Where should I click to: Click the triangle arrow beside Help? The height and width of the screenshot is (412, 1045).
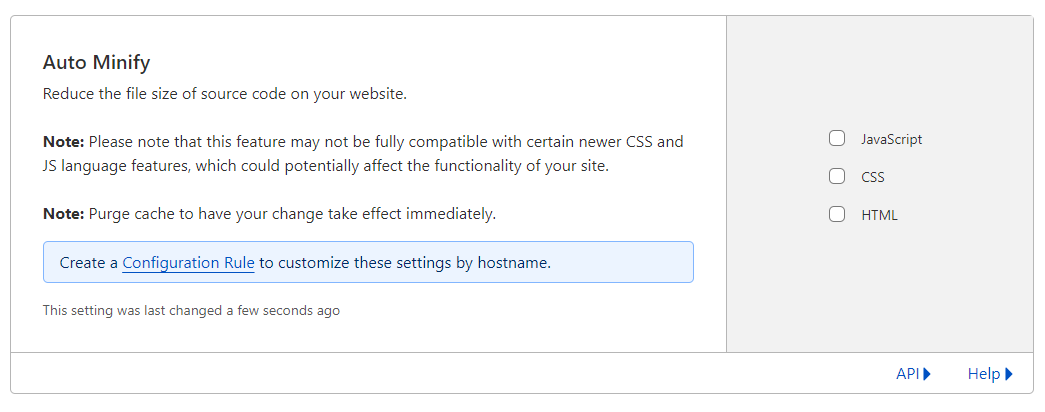[1009, 374]
